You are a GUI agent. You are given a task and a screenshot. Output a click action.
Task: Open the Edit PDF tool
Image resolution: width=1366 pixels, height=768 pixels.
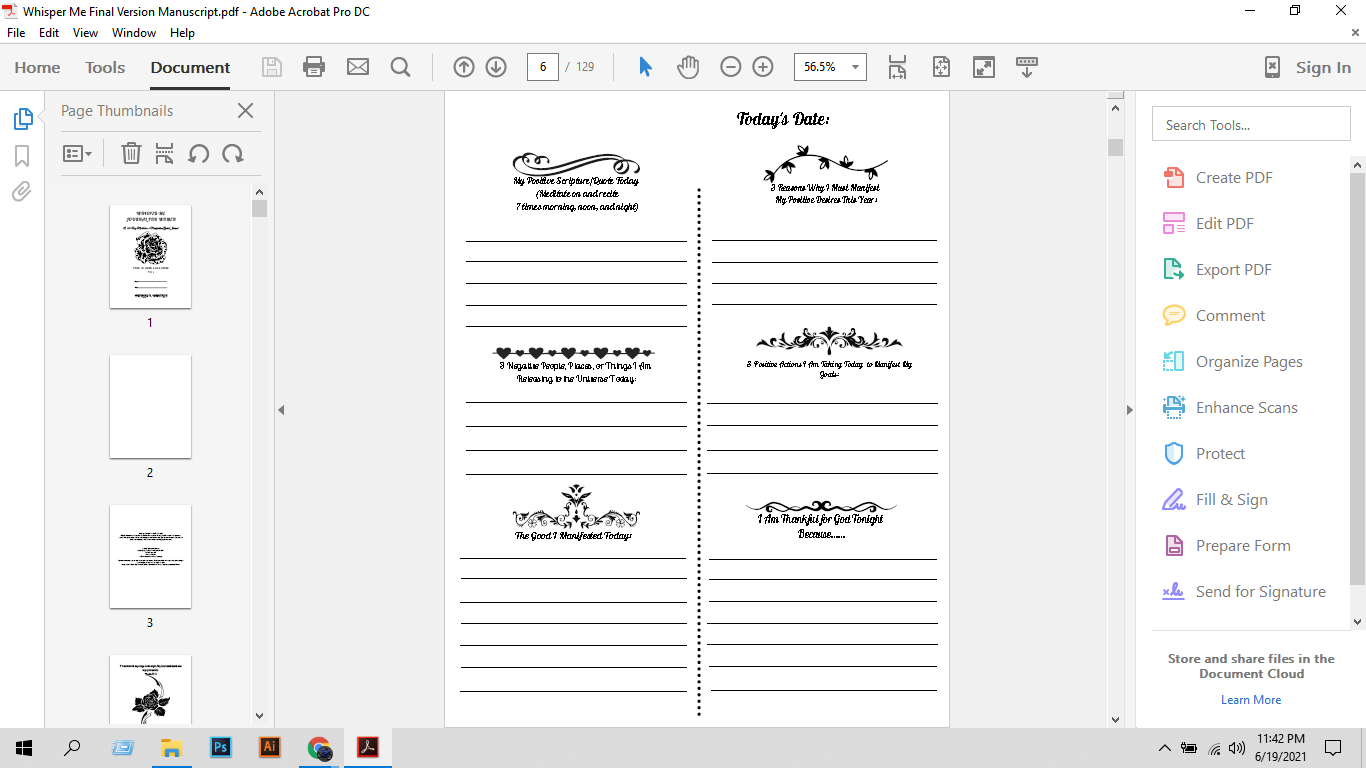1224,224
